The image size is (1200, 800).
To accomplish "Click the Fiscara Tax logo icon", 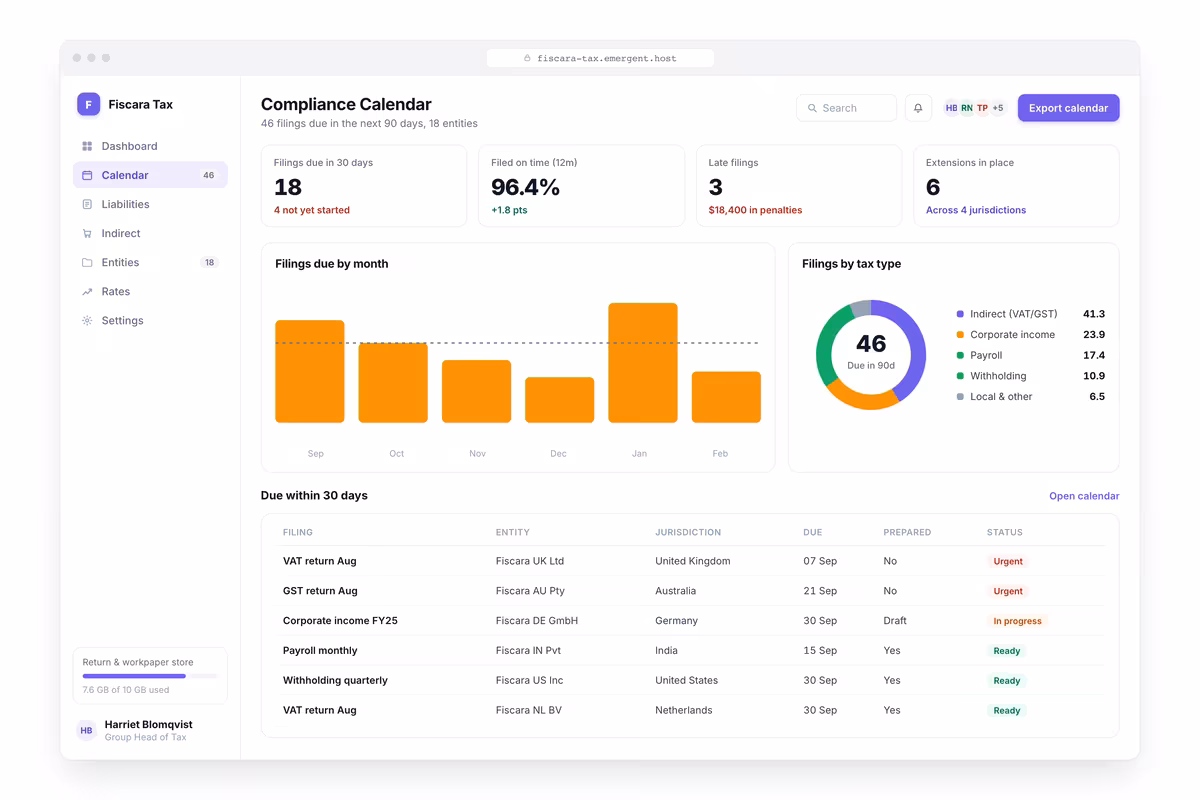I will (x=88, y=104).
